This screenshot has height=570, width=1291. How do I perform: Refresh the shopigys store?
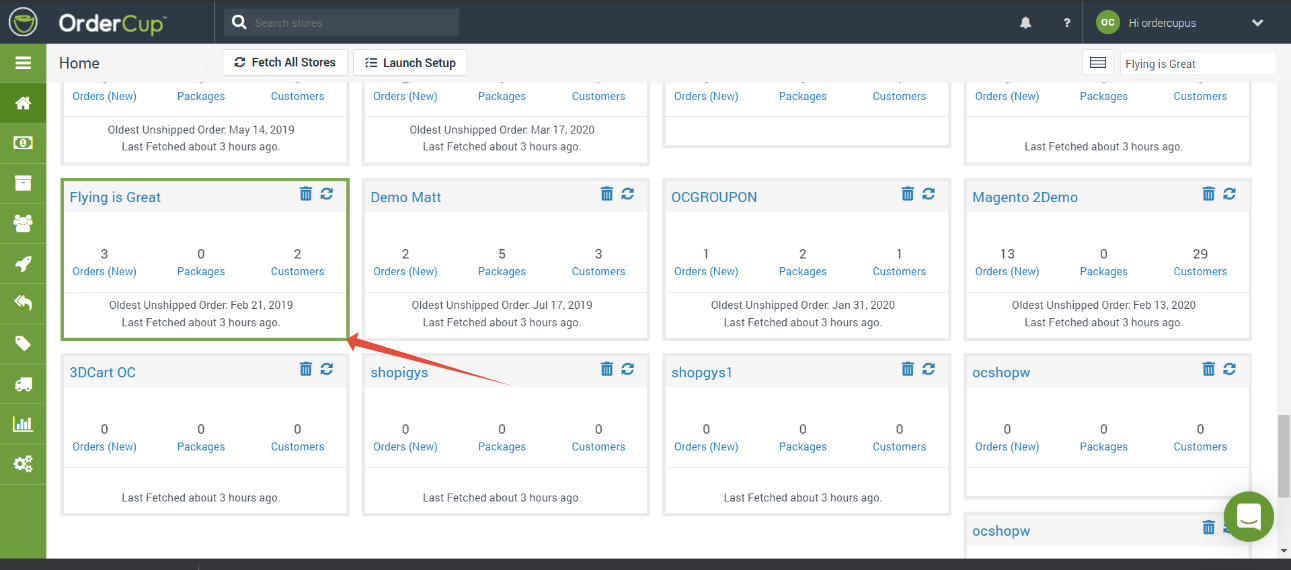coord(628,369)
